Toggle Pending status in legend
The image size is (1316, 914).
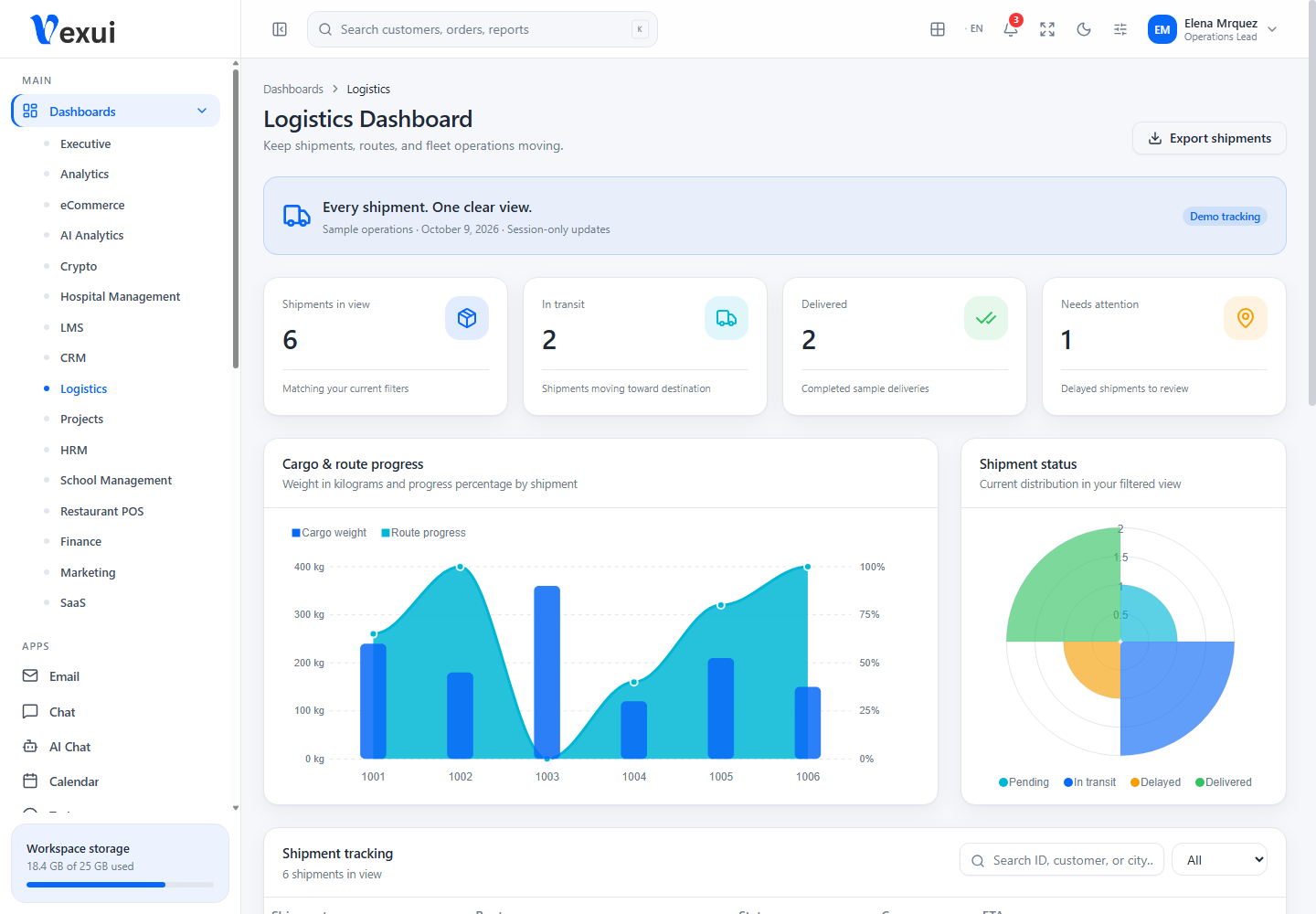(x=1024, y=782)
